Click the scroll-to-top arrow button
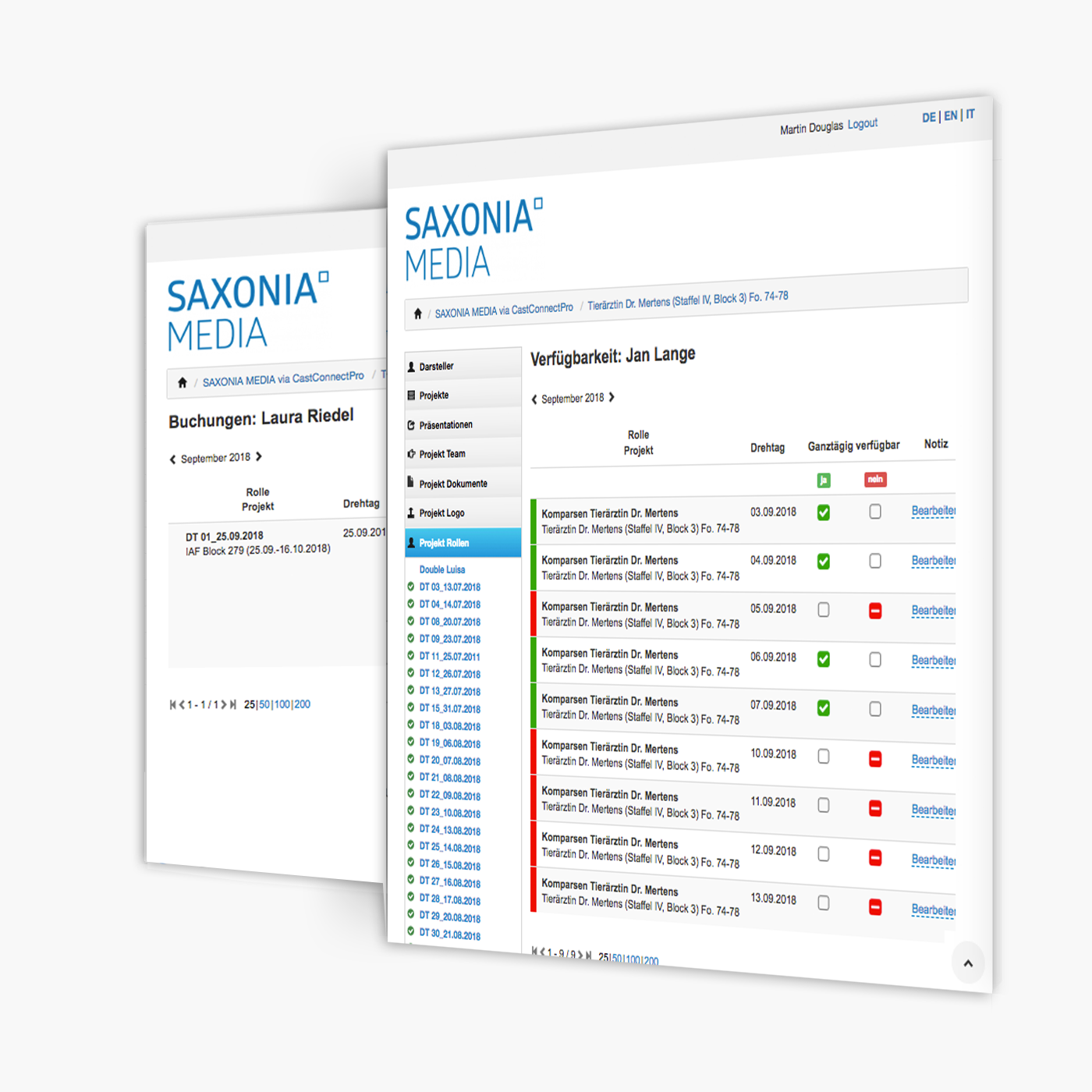Image resolution: width=1092 pixels, height=1092 pixels. pos(968,963)
